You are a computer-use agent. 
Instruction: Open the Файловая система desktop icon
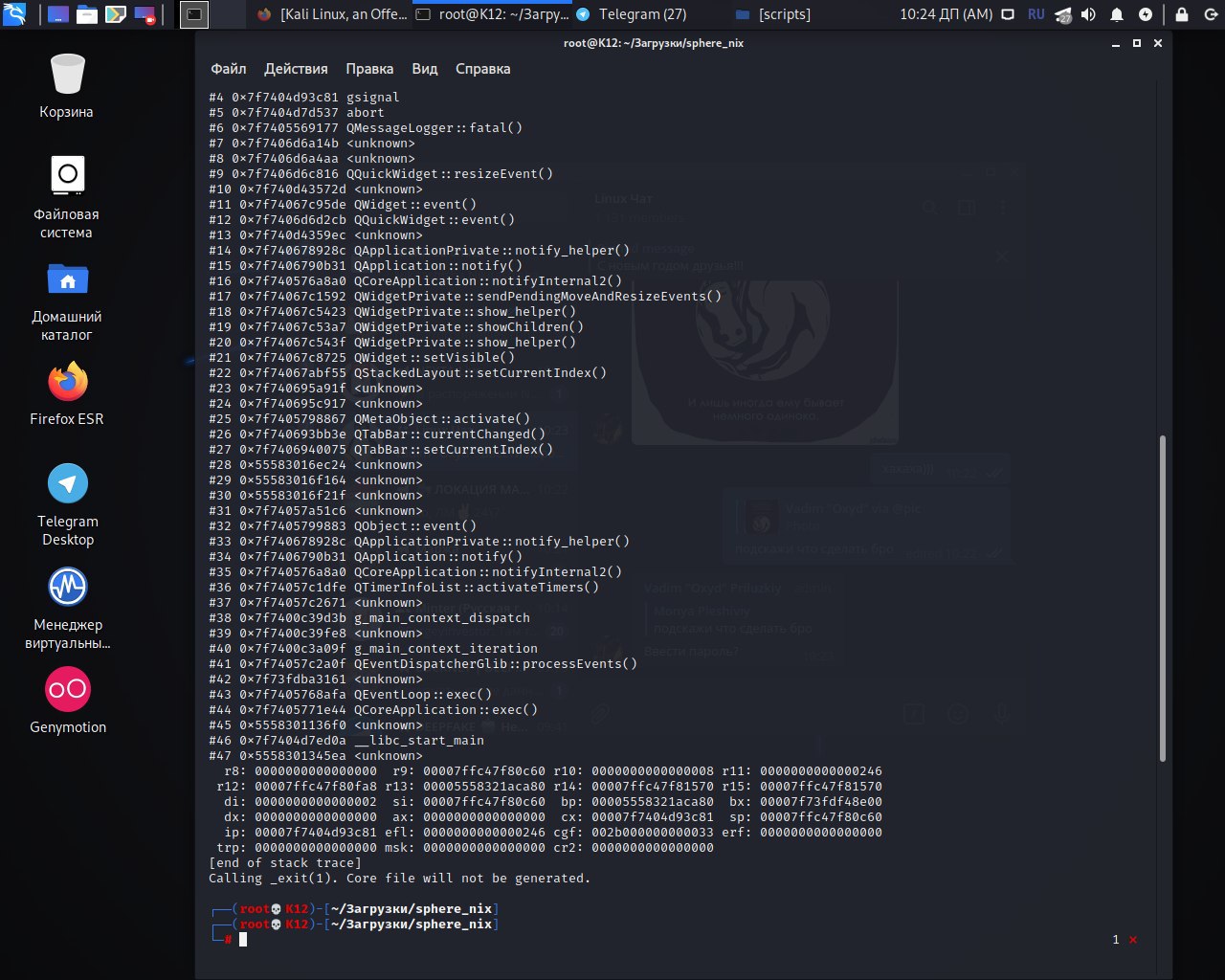pos(67,197)
